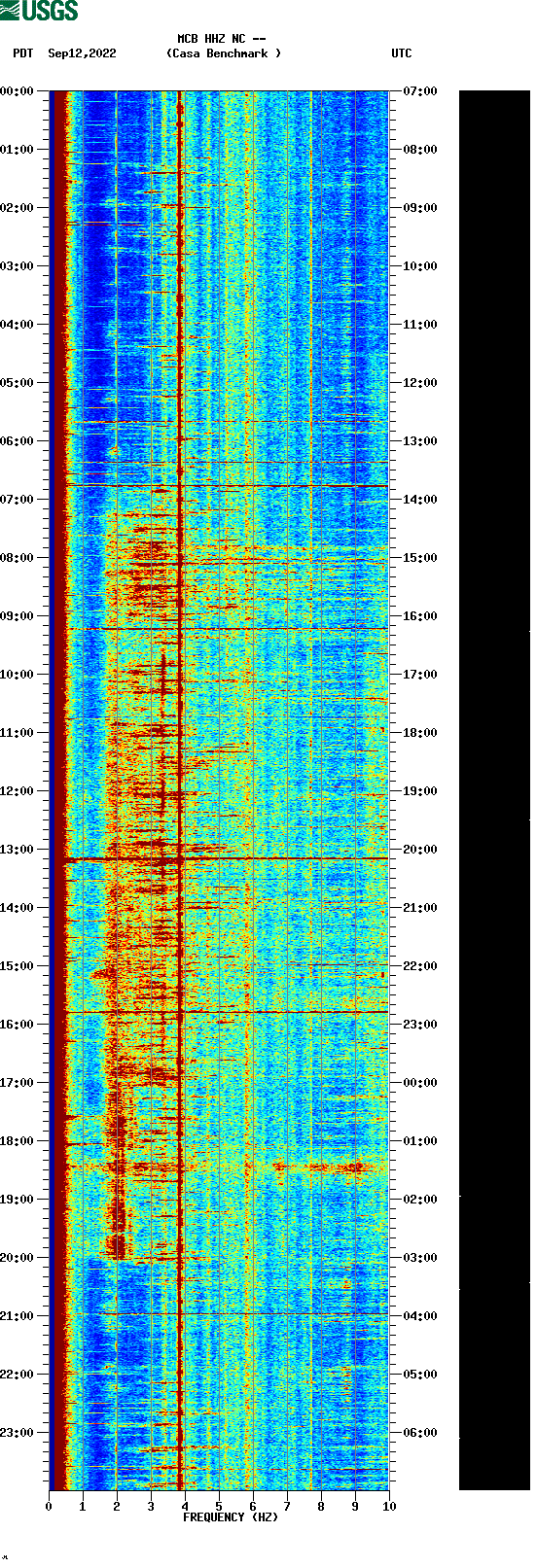Viewport: 537px width, 1568px height.
Task: Click the 07:00 UTC time label
Action: [x=420, y=91]
